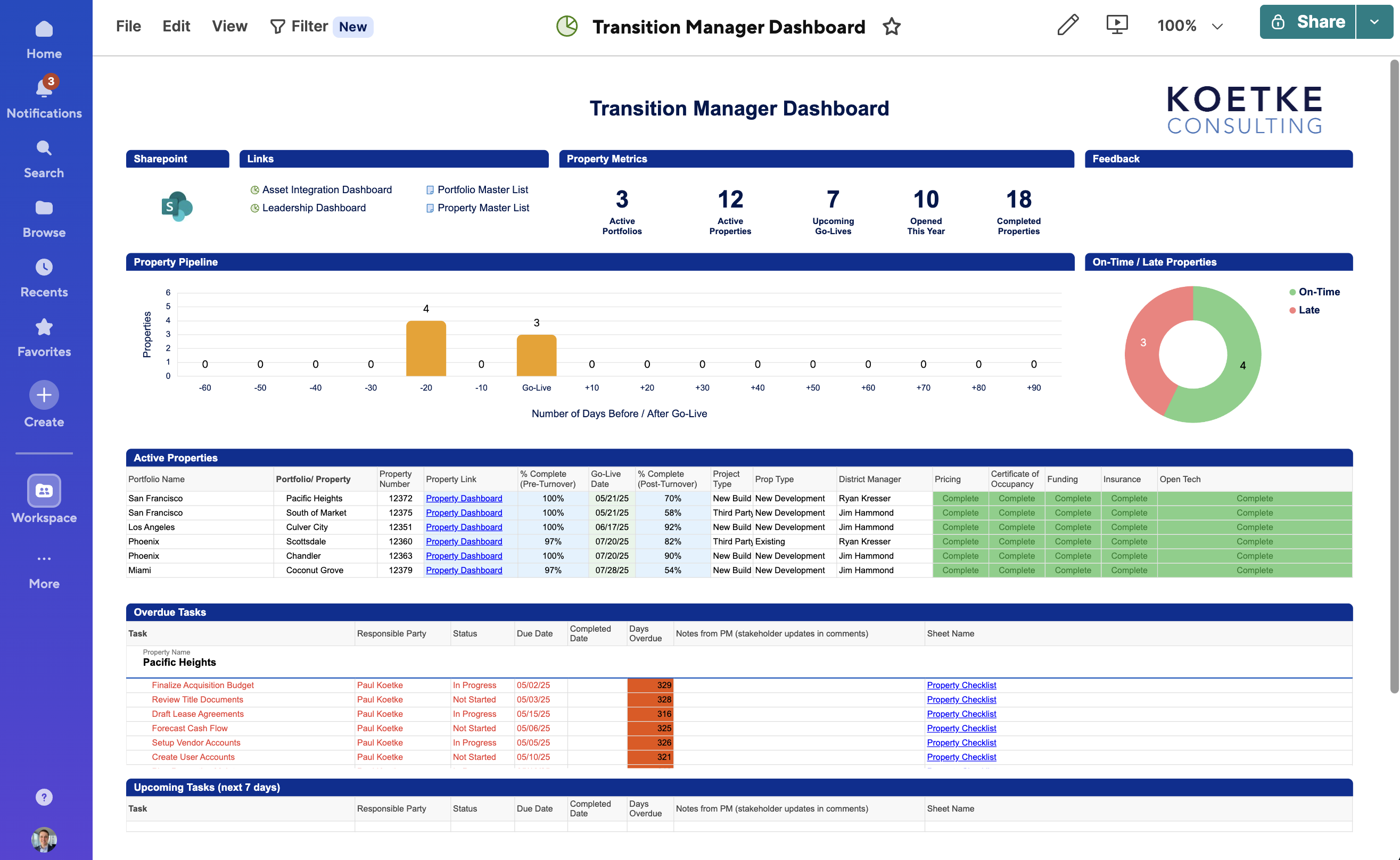The image size is (1400, 860).
Task: Start presentation mode with the screen icon
Action: 1117,25
